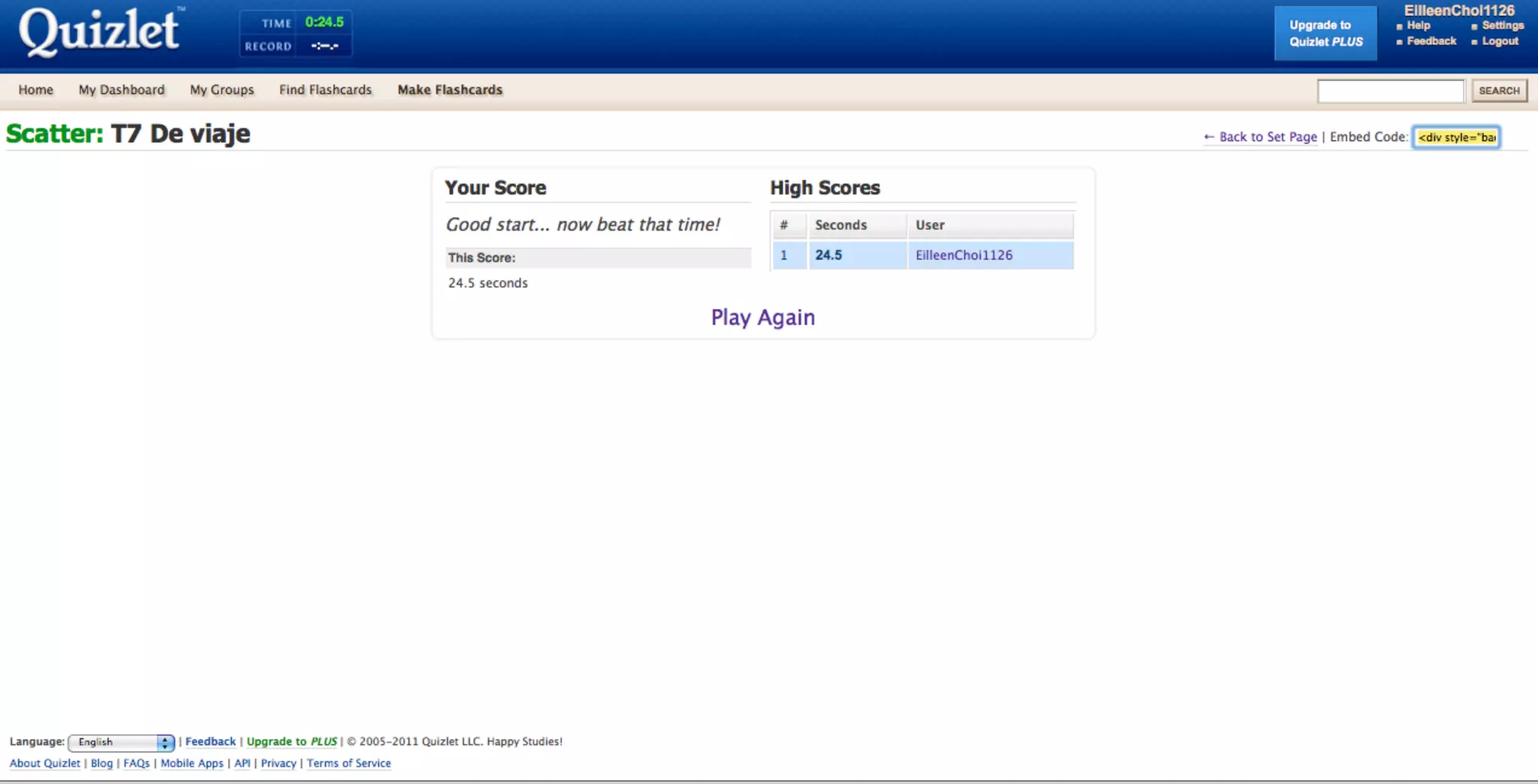Click the footer Upgrade to PLUS link
Screen dimensions: 1538x784
point(292,741)
